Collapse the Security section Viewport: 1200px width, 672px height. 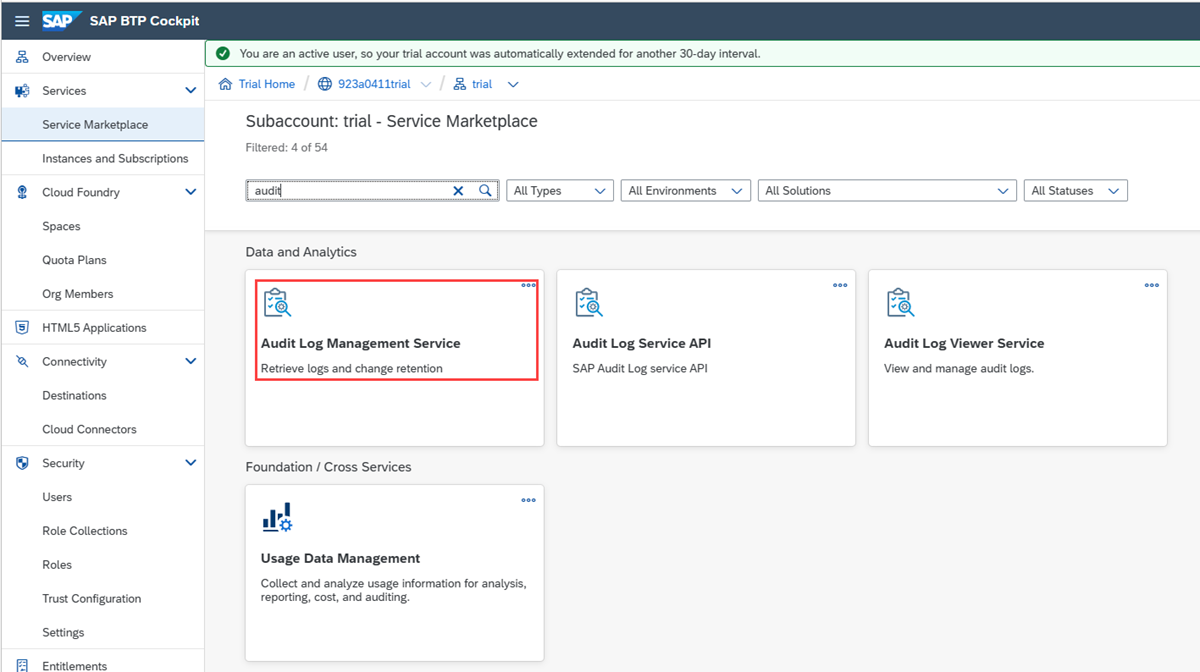click(191, 463)
